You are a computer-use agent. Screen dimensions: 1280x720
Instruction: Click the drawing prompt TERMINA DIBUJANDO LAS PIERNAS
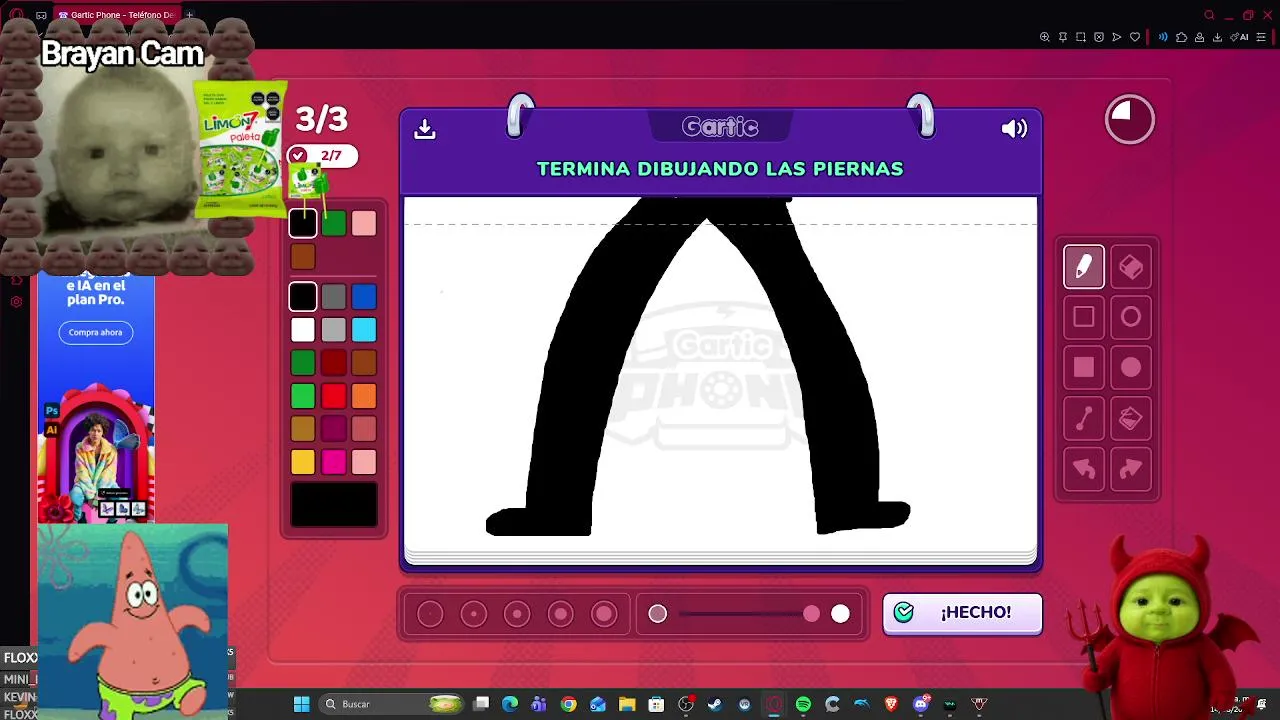tap(720, 169)
